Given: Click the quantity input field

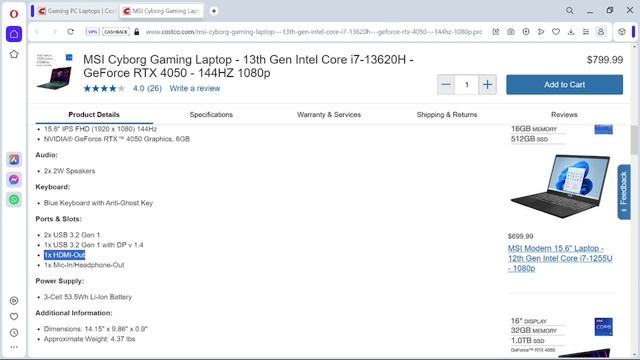Looking at the screenshot, I should point(467,84).
